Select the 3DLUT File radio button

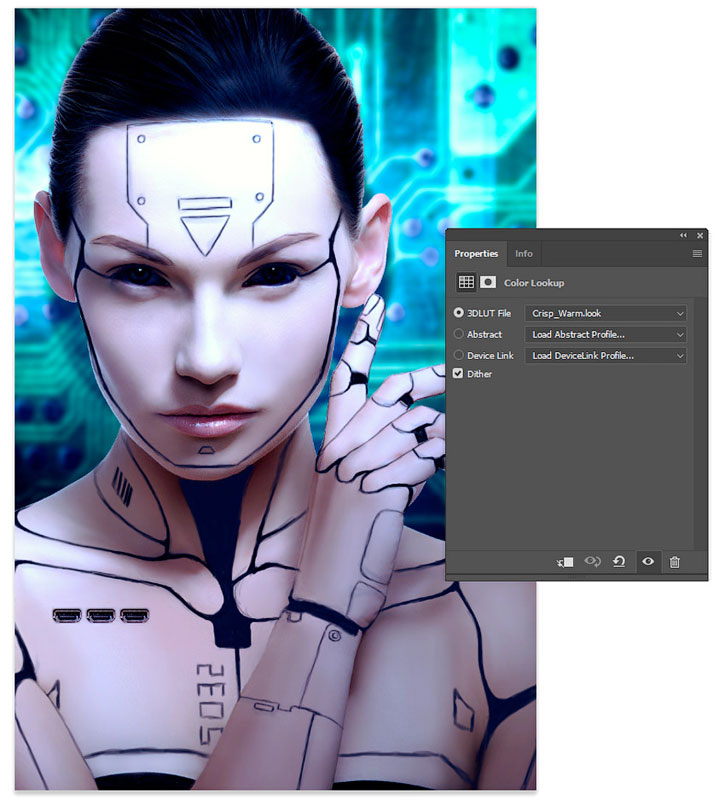click(459, 313)
